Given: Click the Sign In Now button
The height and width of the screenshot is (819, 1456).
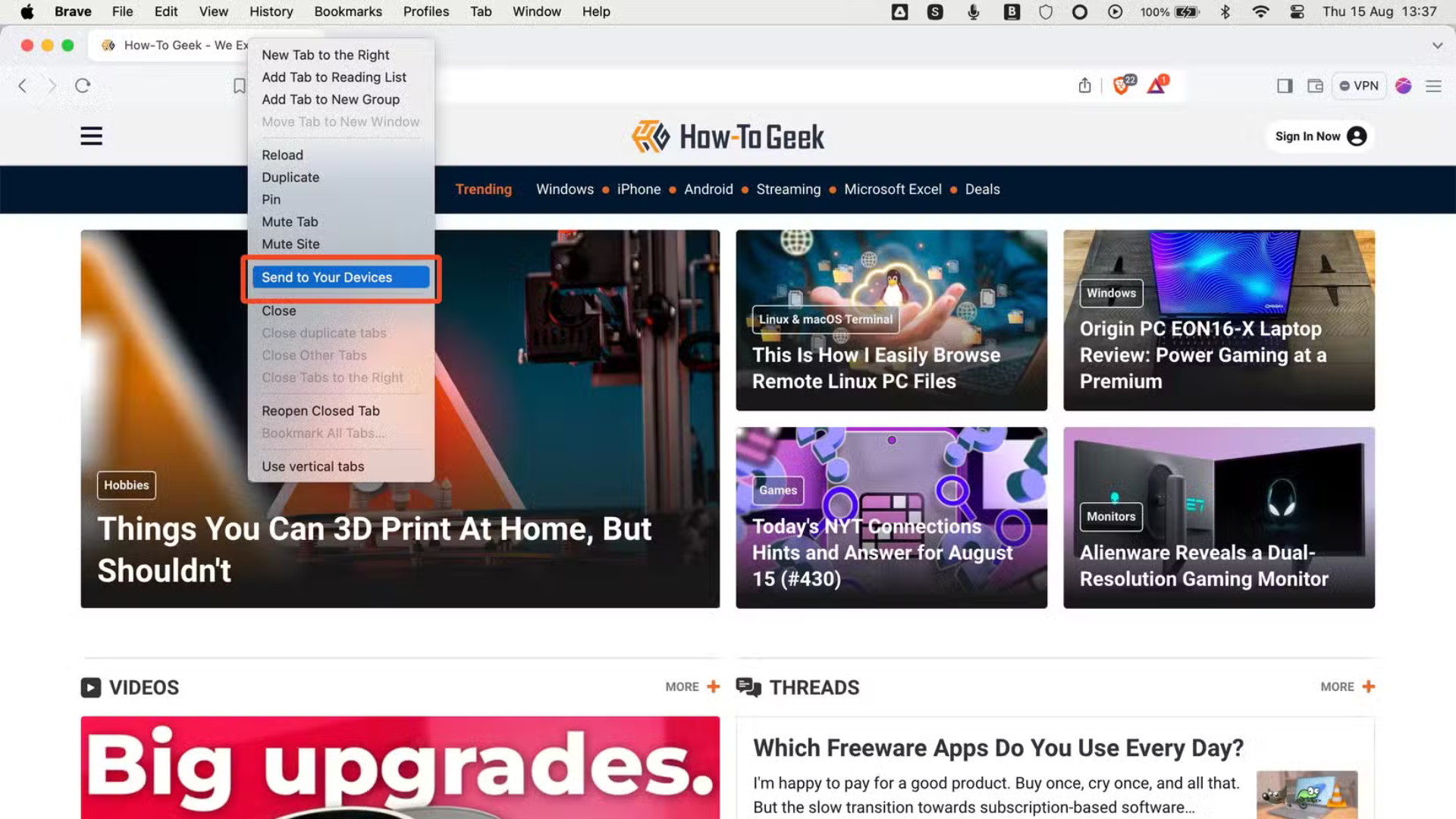Looking at the screenshot, I should (1319, 136).
